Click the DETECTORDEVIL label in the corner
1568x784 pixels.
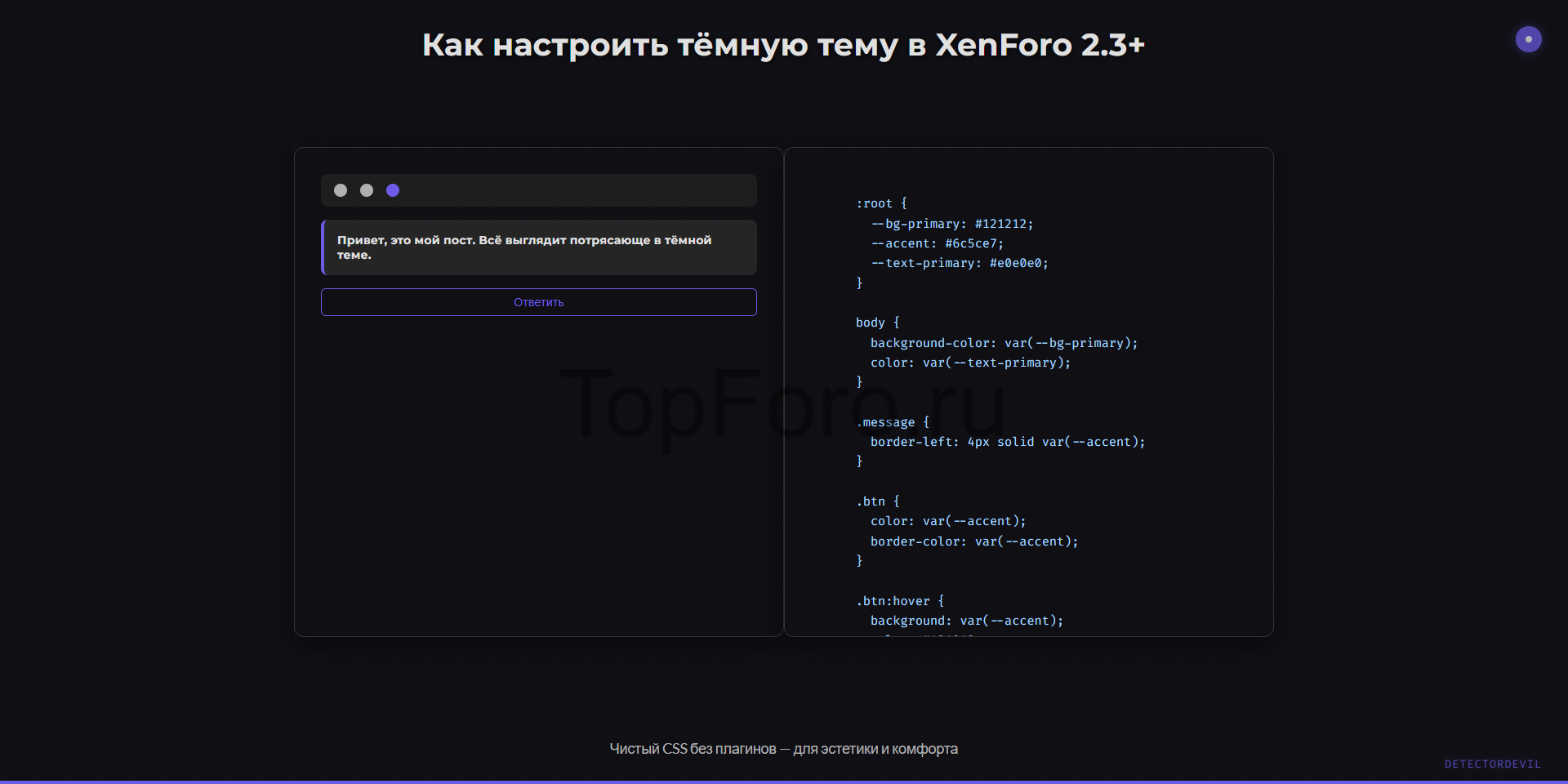1492,764
